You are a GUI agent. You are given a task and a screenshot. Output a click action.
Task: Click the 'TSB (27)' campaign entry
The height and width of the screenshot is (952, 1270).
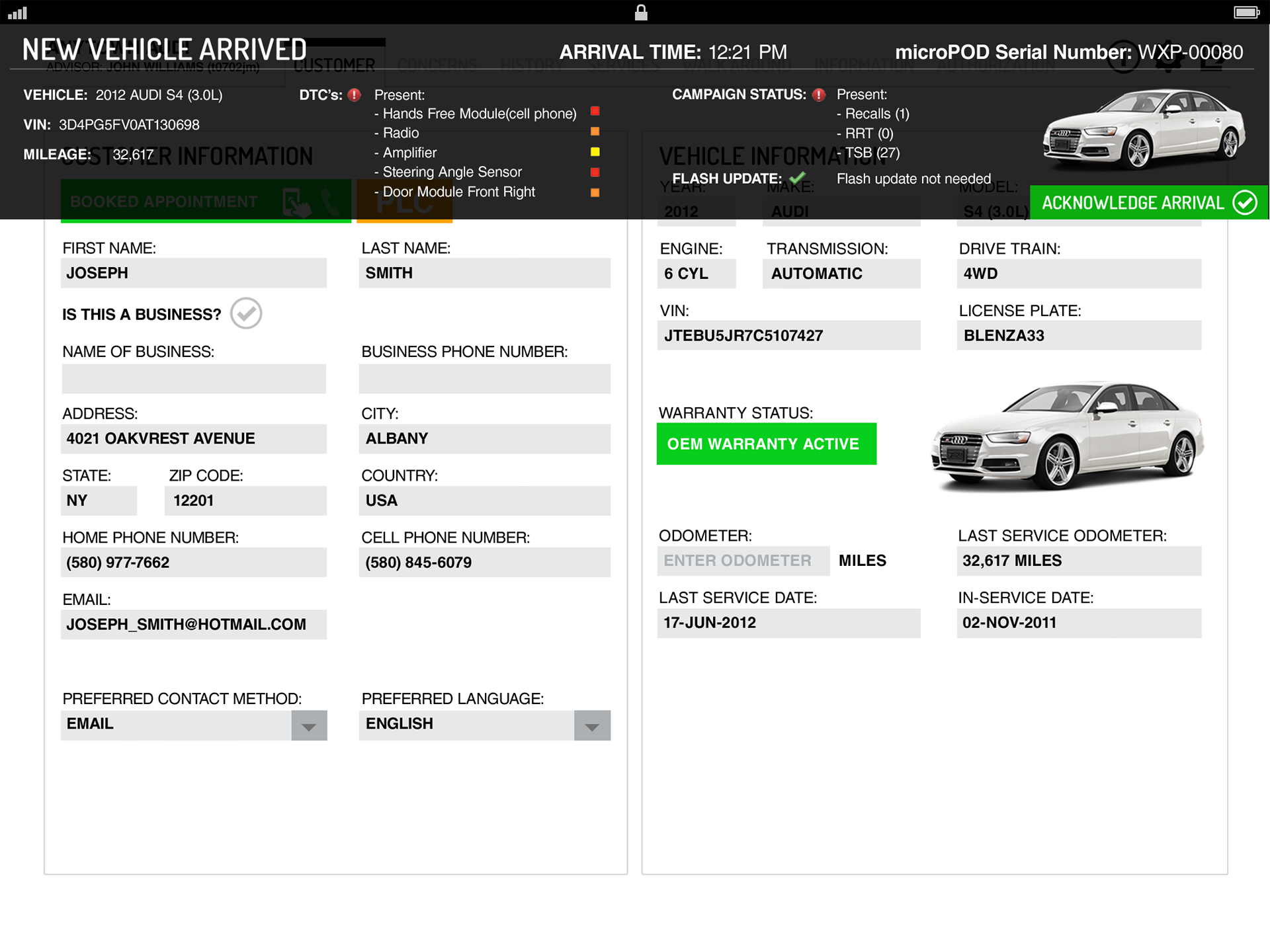pyautogui.click(x=868, y=153)
